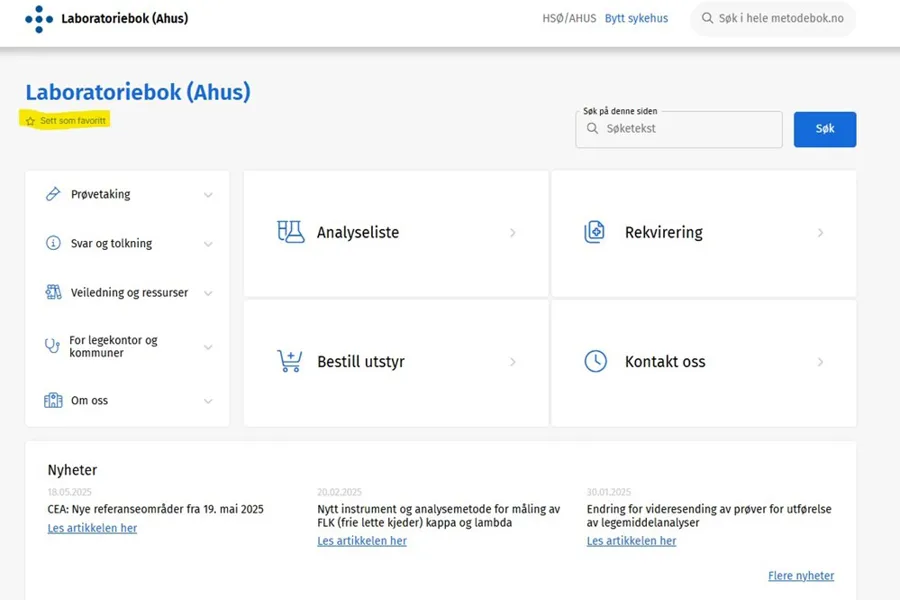Expand Veiledning og ressurser chevron

tap(208, 293)
